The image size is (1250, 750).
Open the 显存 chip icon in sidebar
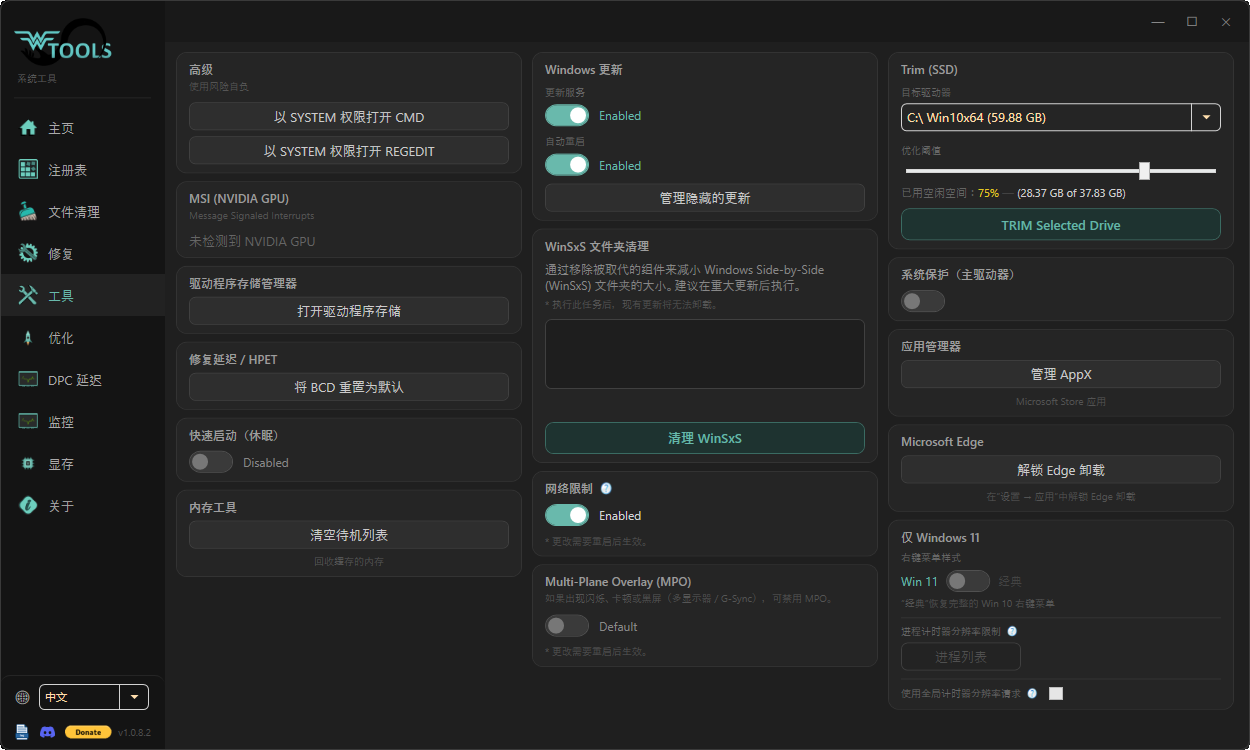pyautogui.click(x=28, y=464)
